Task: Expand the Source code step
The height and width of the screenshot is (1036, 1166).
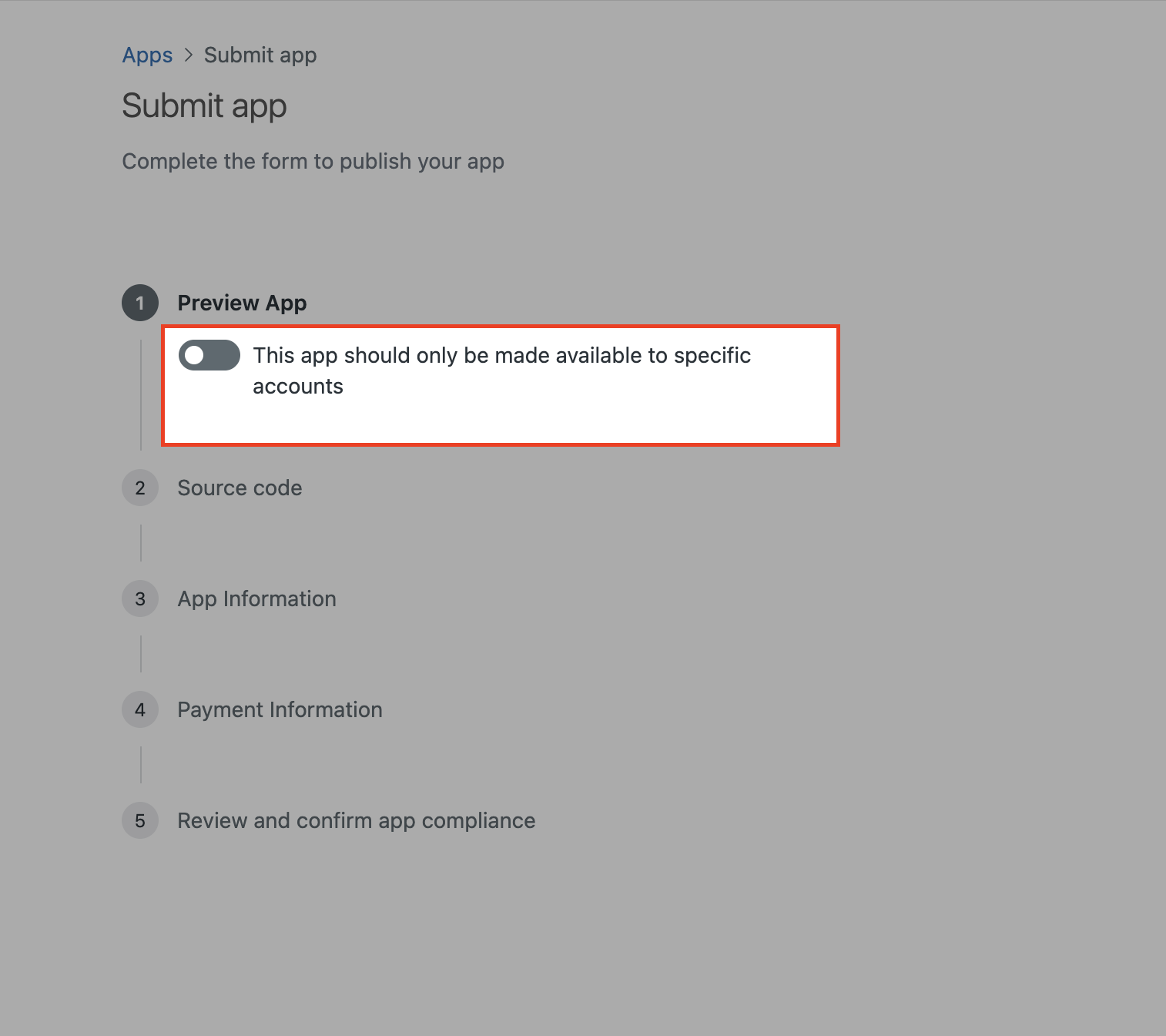Action: tap(240, 488)
